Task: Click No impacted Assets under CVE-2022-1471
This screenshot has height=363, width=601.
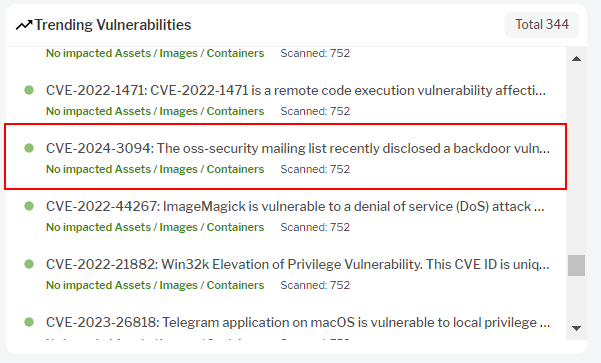Action: [x=155, y=111]
